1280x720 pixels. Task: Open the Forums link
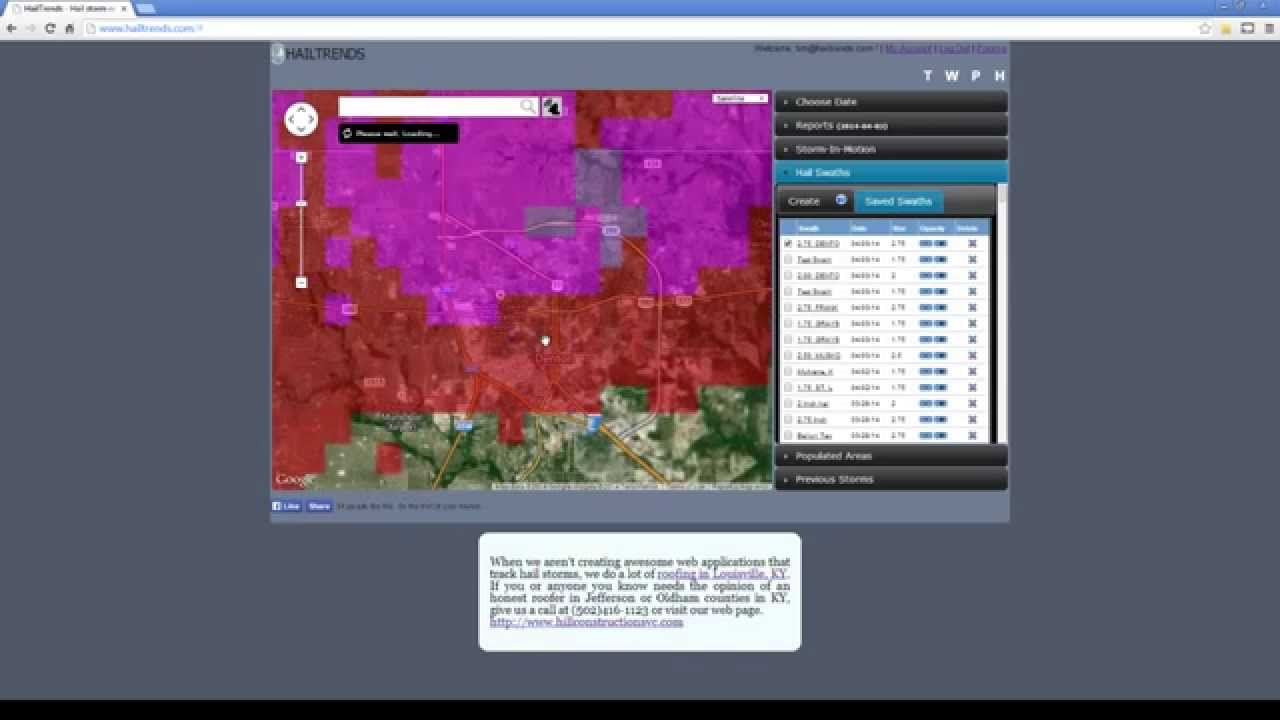tap(991, 48)
